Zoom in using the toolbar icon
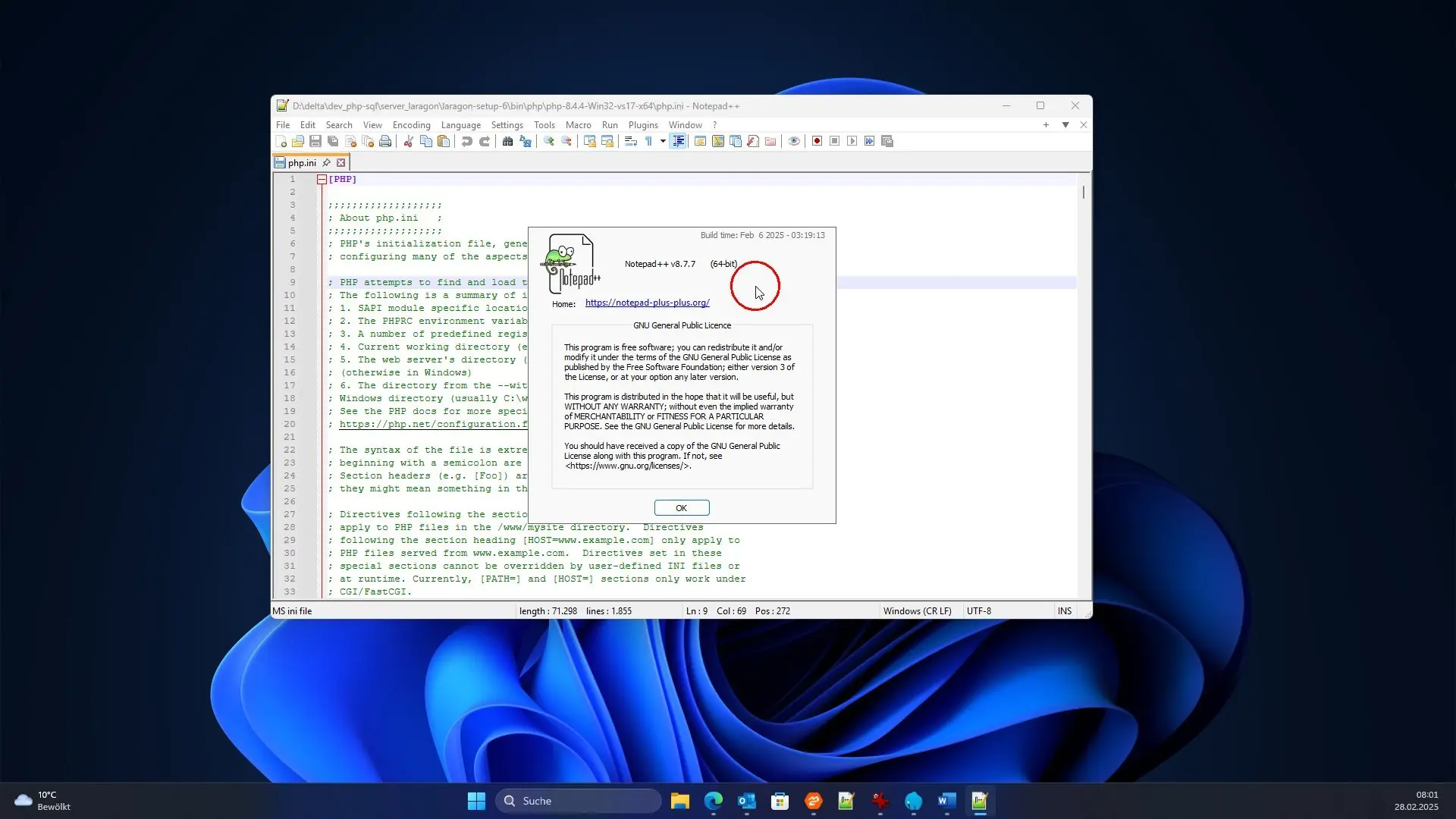Screen dimensions: 1456x819 [x=548, y=141]
